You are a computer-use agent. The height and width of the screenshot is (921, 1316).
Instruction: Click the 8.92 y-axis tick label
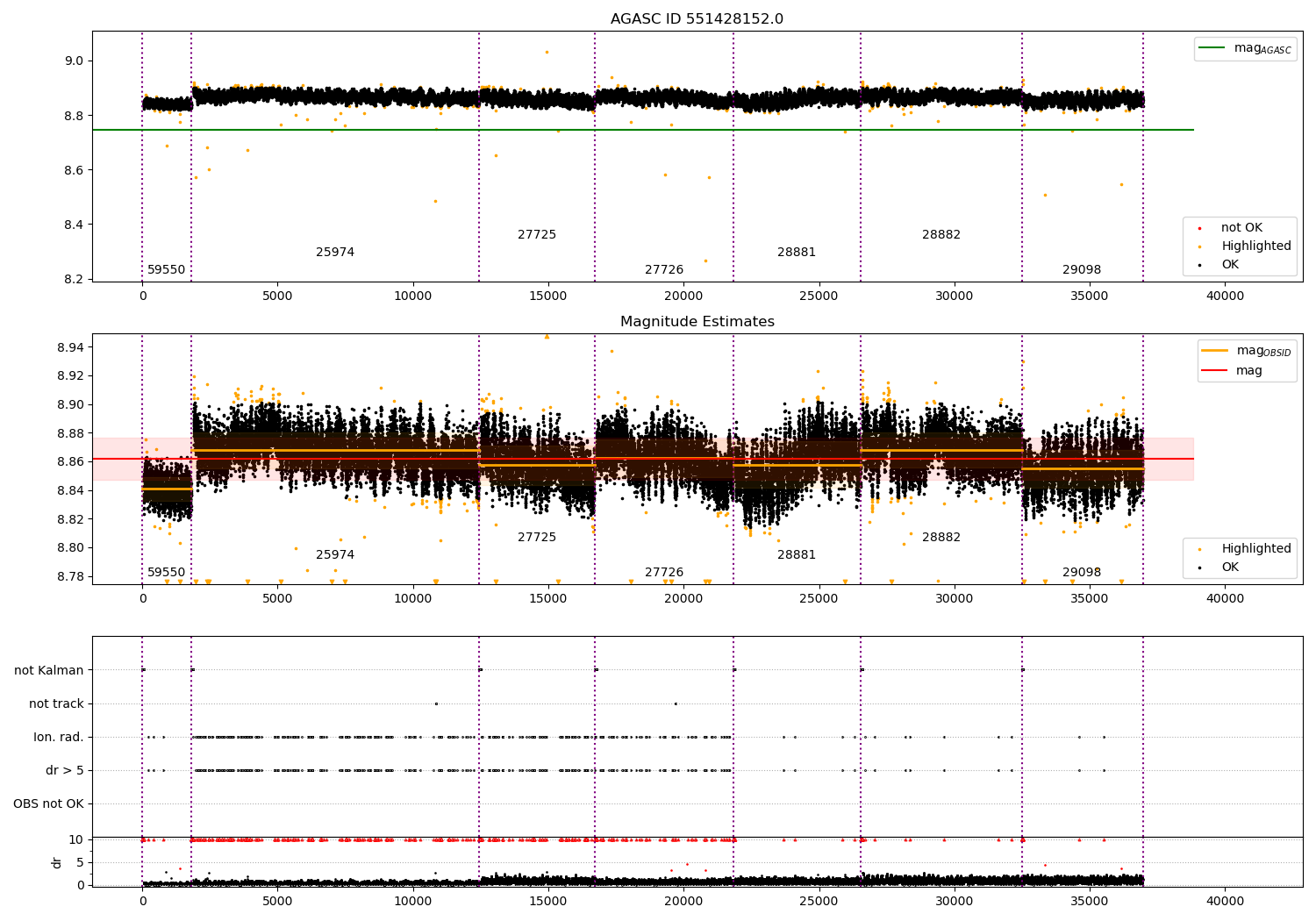[70, 376]
